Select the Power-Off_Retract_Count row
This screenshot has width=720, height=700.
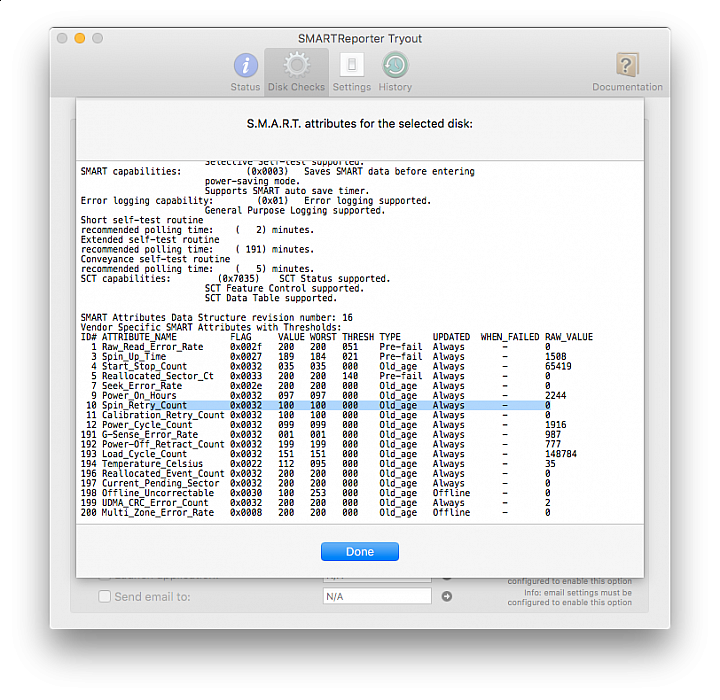tap(321, 444)
